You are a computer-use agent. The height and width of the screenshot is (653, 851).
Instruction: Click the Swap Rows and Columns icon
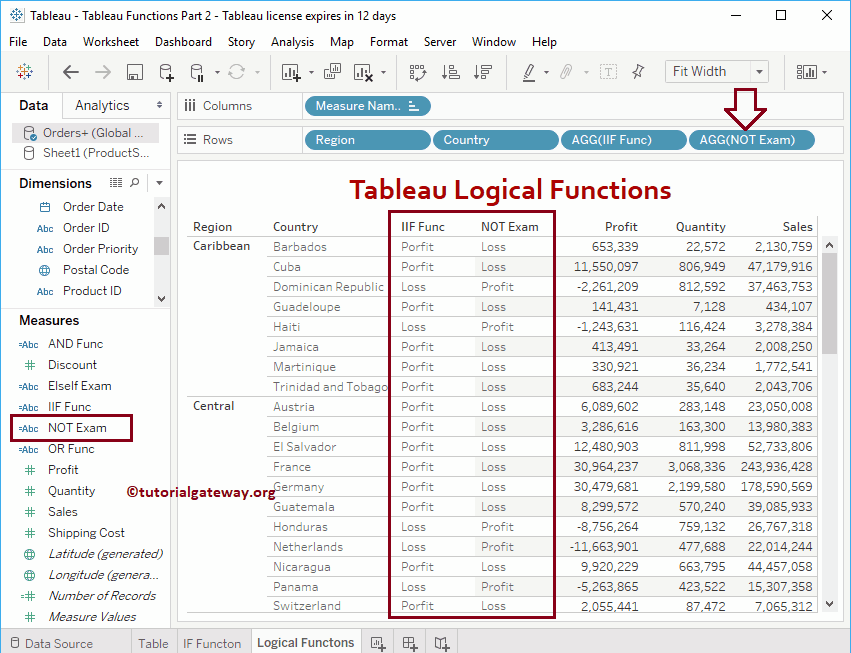(417, 72)
